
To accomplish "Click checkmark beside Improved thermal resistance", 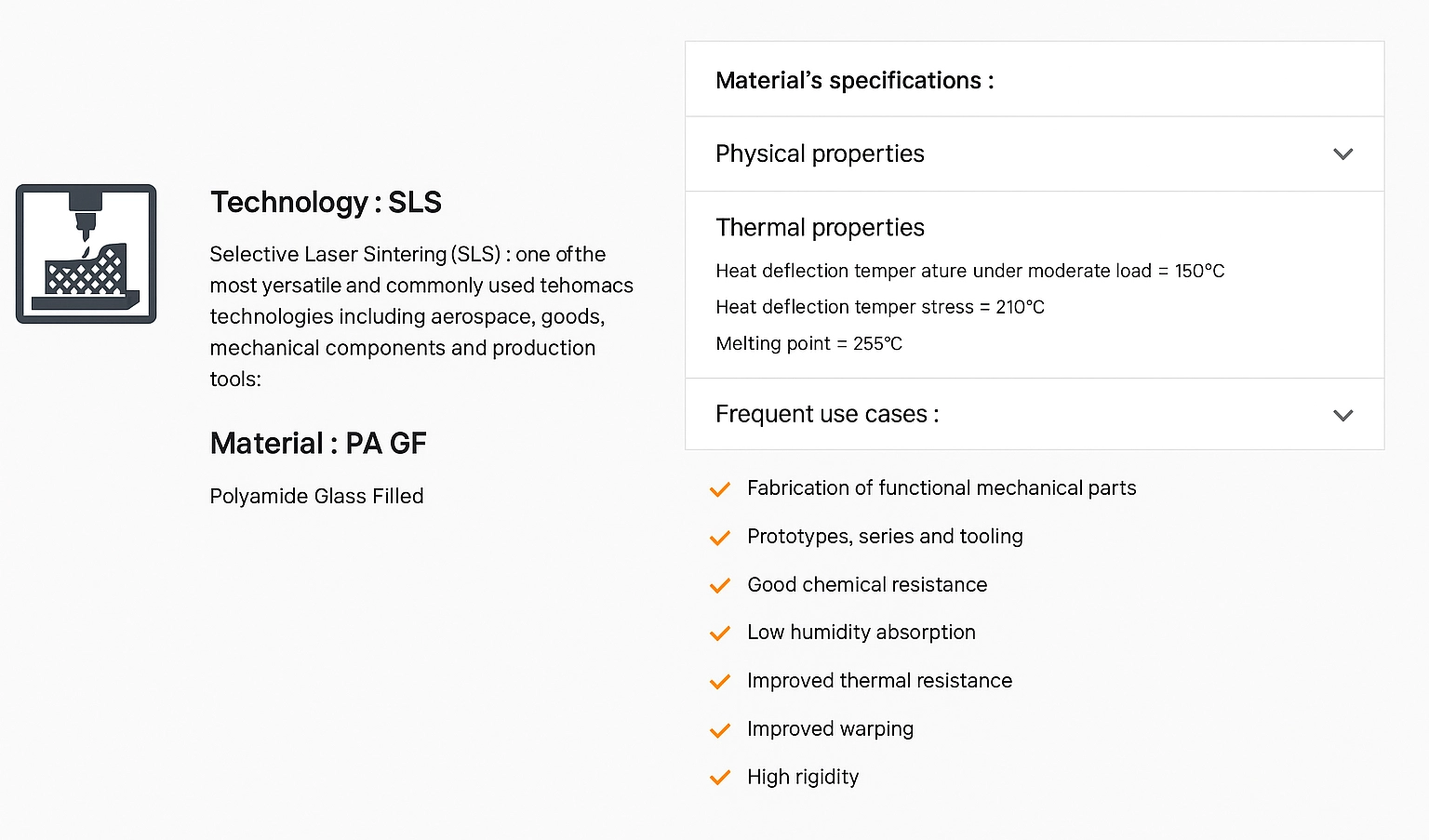I will coord(720,682).
